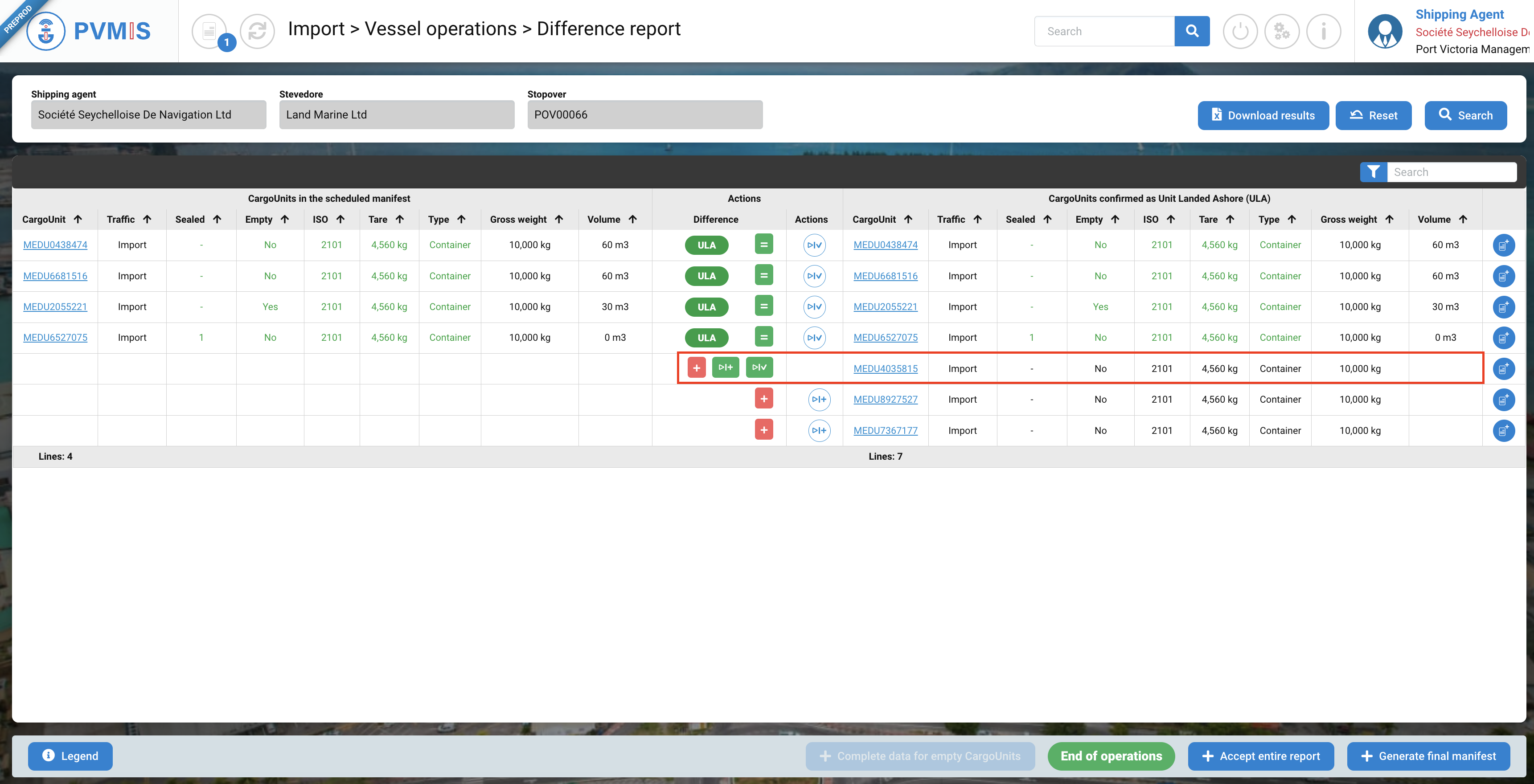
Task: Click the refresh icon in header
Action: tap(257, 31)
